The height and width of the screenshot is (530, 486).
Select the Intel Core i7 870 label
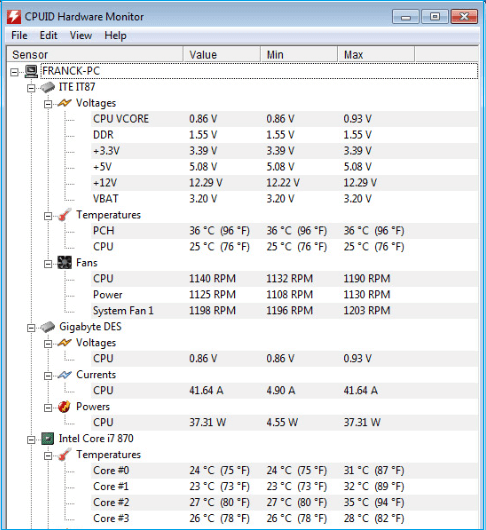96,438
